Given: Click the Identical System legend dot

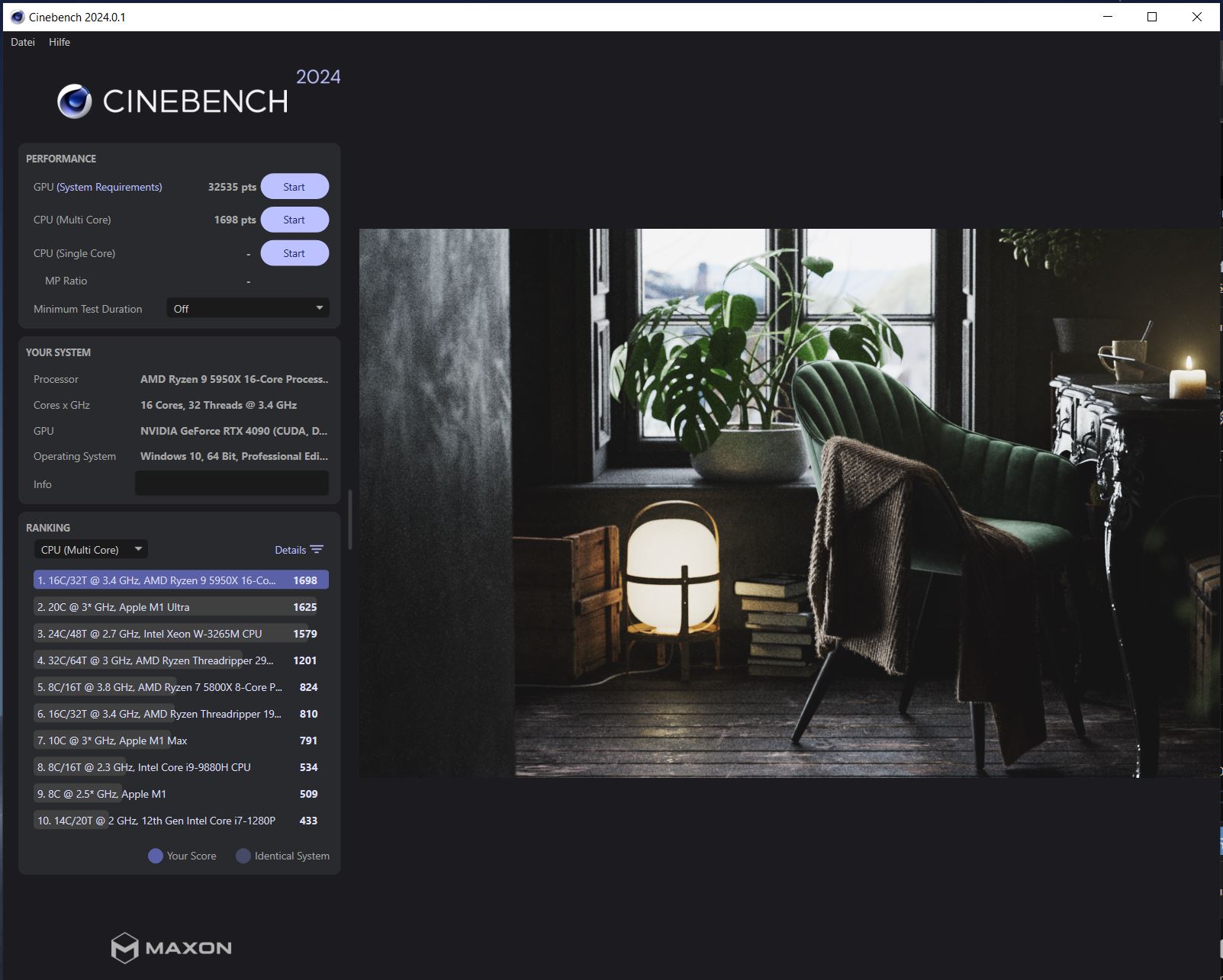Looking at the screenshot, I should click(x=243, y=856).
